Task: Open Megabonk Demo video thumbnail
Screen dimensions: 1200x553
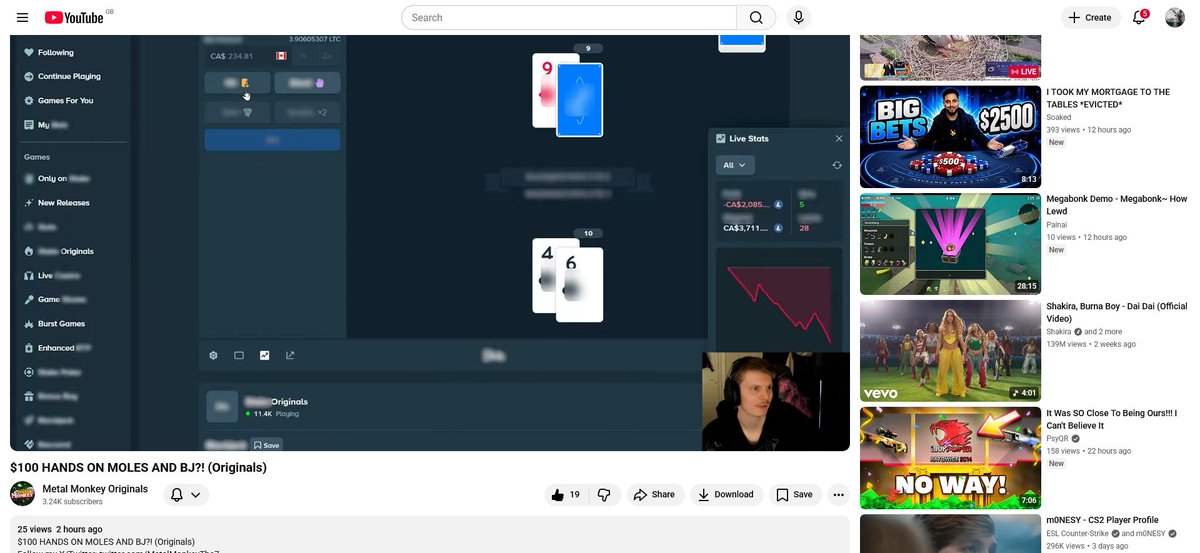Action: pyautogui.click(x=950, y=244)
